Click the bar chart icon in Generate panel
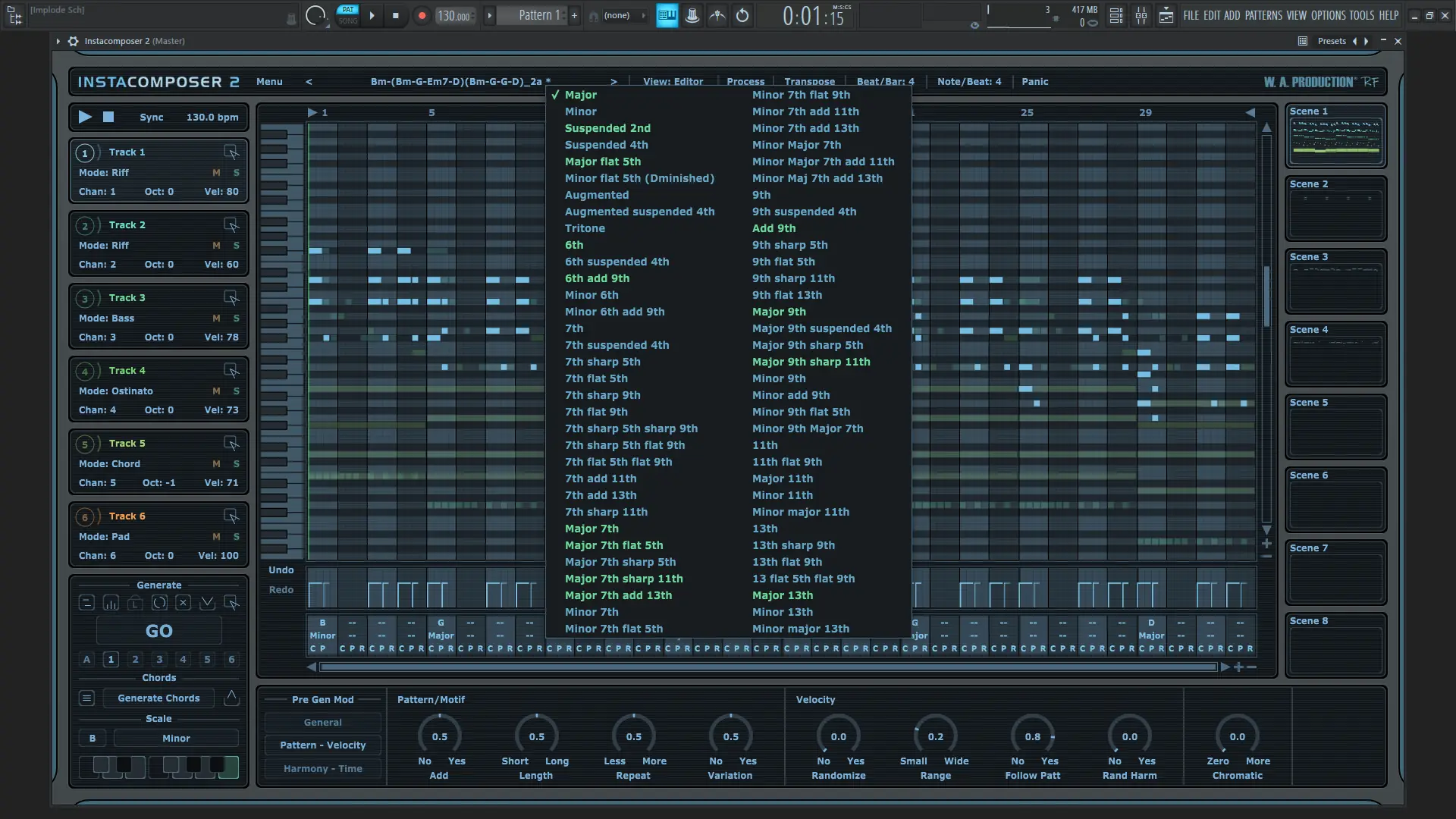The image size is (1456, 819). (111, 603)
